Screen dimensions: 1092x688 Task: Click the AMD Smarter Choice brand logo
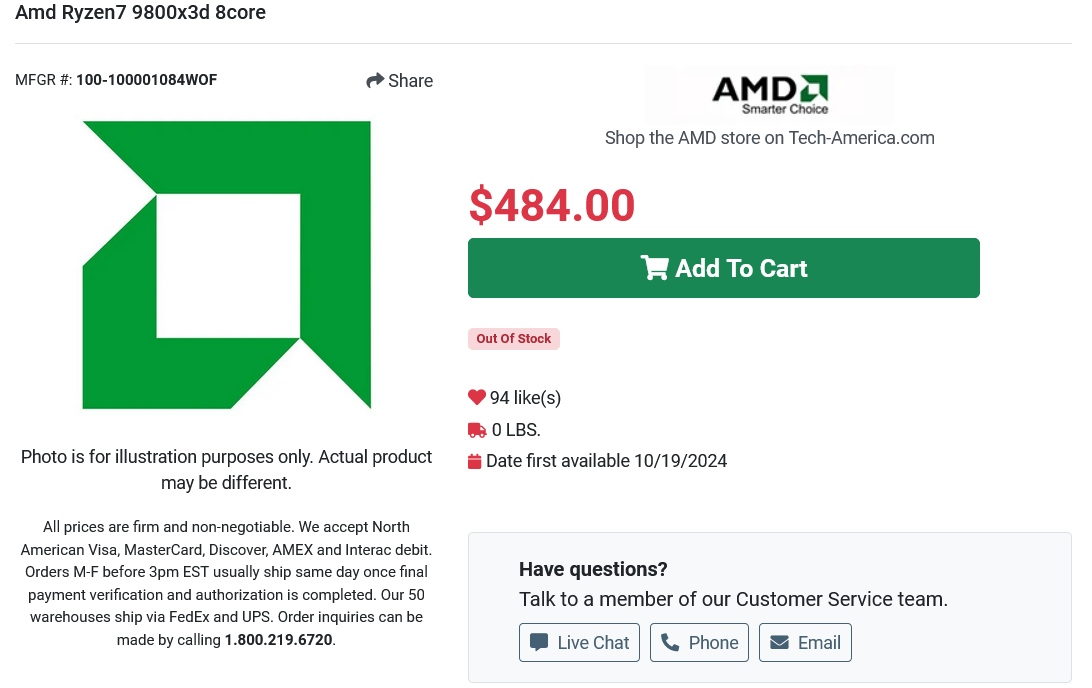point(770,94)
